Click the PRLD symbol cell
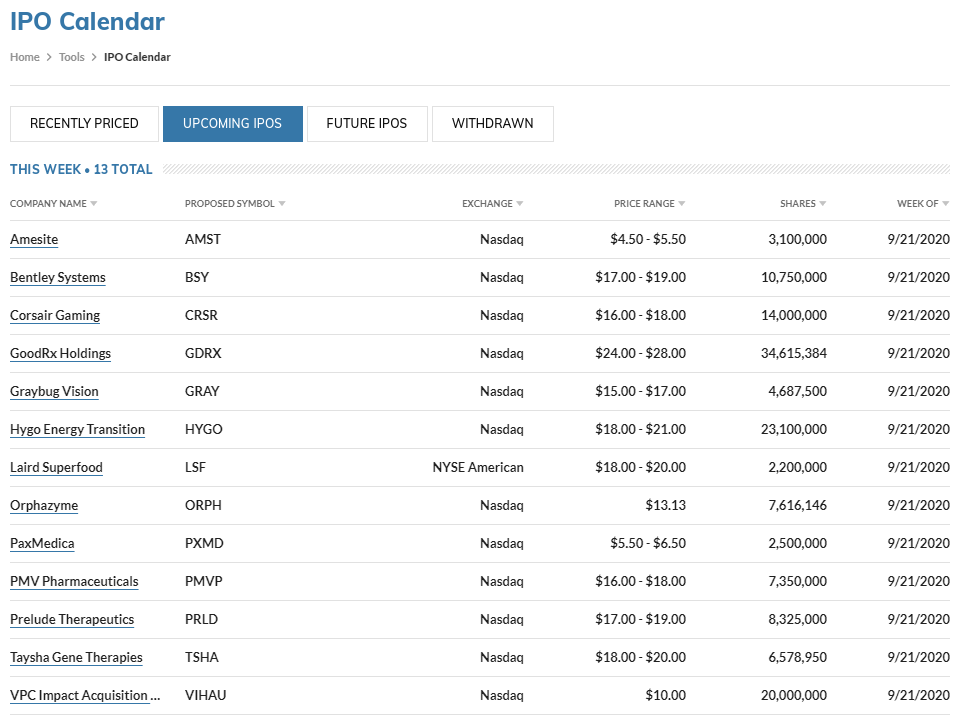This screenshot has width=960, height=721. tap(201, 619)
